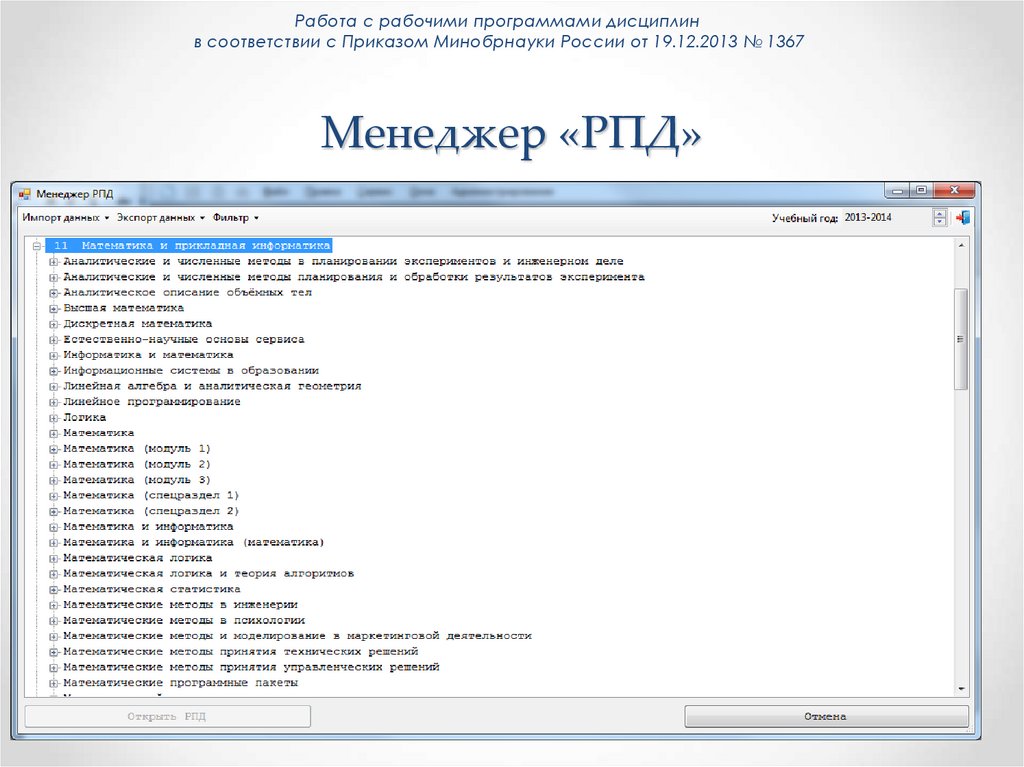Click the Отмена button
The image size is (1024, 767).
(826, 716)
